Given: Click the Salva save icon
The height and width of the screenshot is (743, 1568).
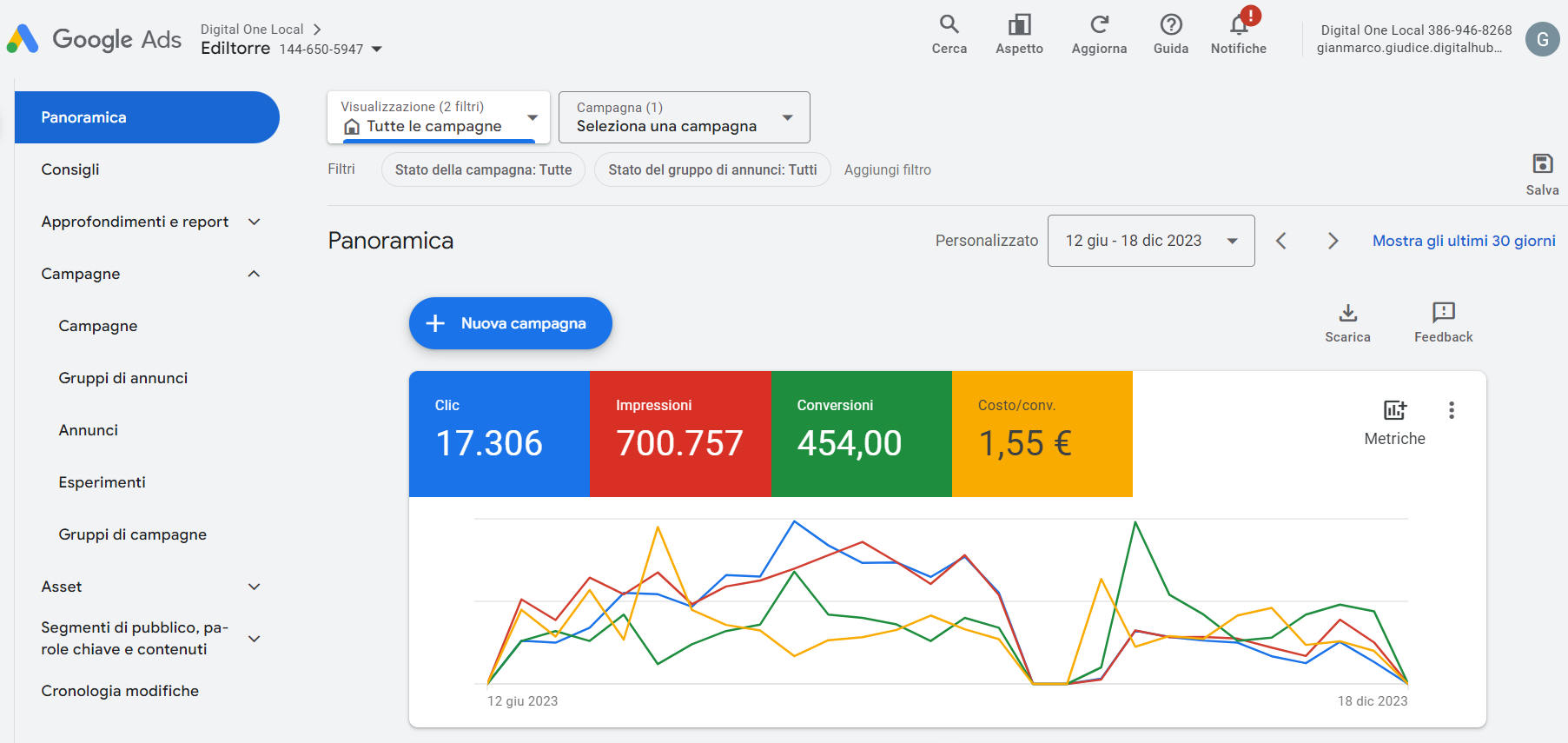Looking at the screenshot, I should click(1542, 164).
